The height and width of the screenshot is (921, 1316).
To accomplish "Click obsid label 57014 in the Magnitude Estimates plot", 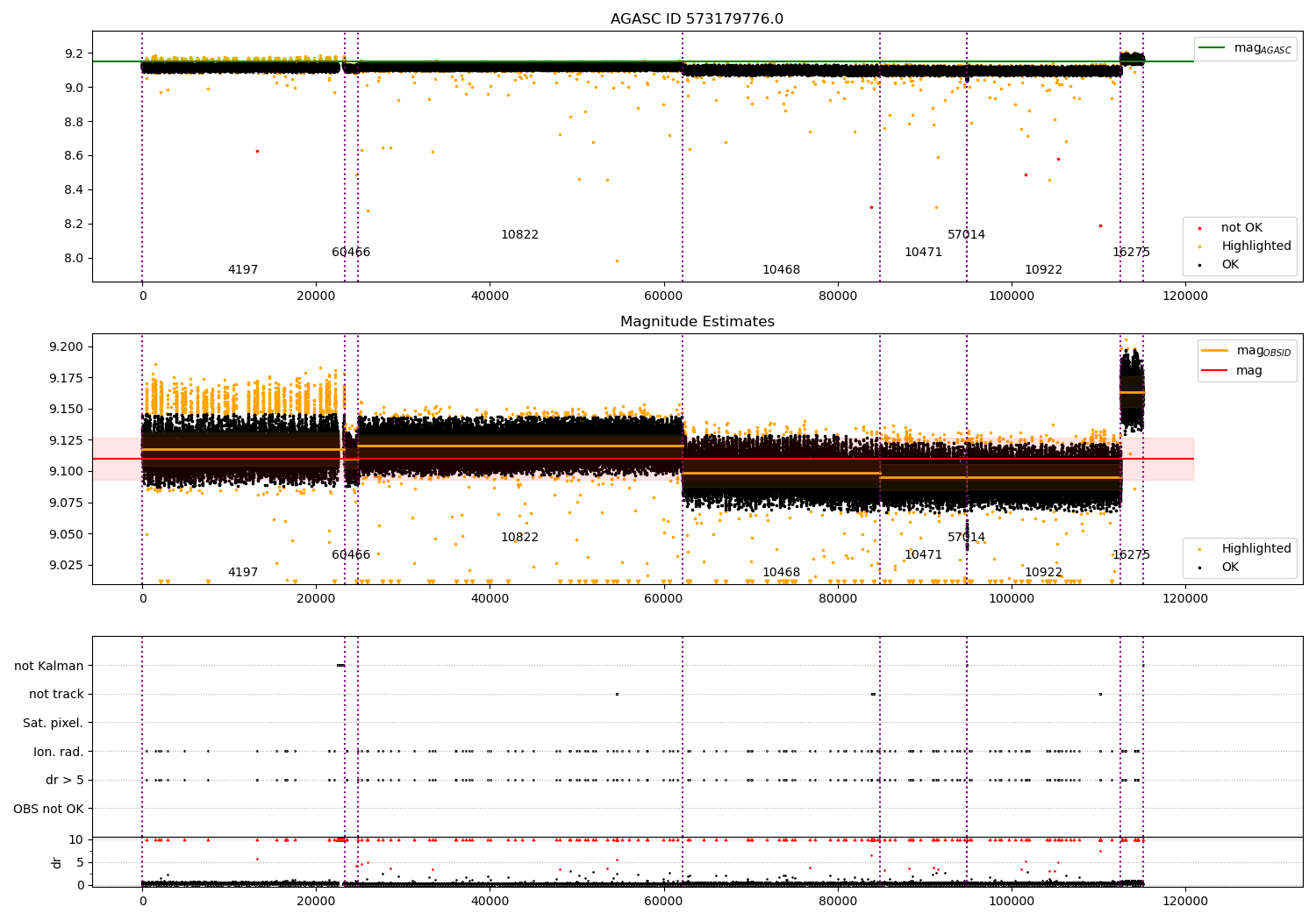I will [x=966, y=538].
